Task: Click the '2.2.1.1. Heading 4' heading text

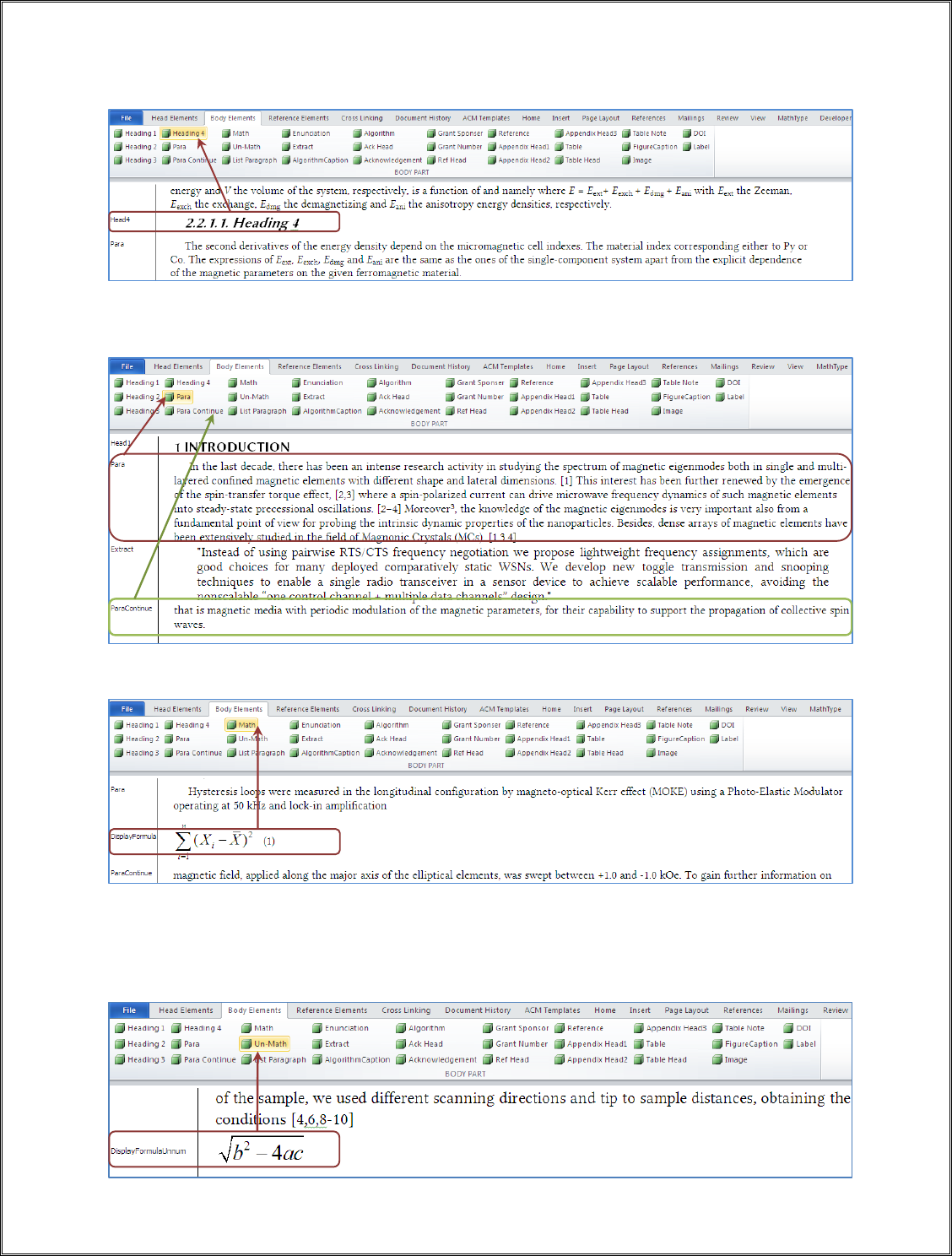Action: tap(242, 223)
